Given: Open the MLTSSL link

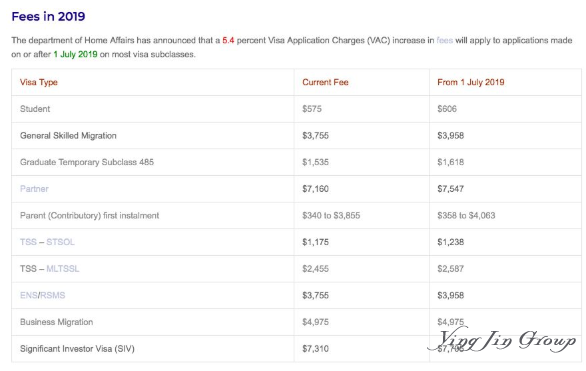Looking at the screenshot, I should click(x=62, y=269).
